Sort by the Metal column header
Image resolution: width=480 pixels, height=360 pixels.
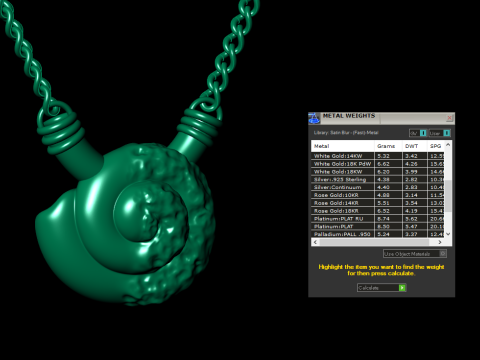pyautogui.click(x=343, y=146)
